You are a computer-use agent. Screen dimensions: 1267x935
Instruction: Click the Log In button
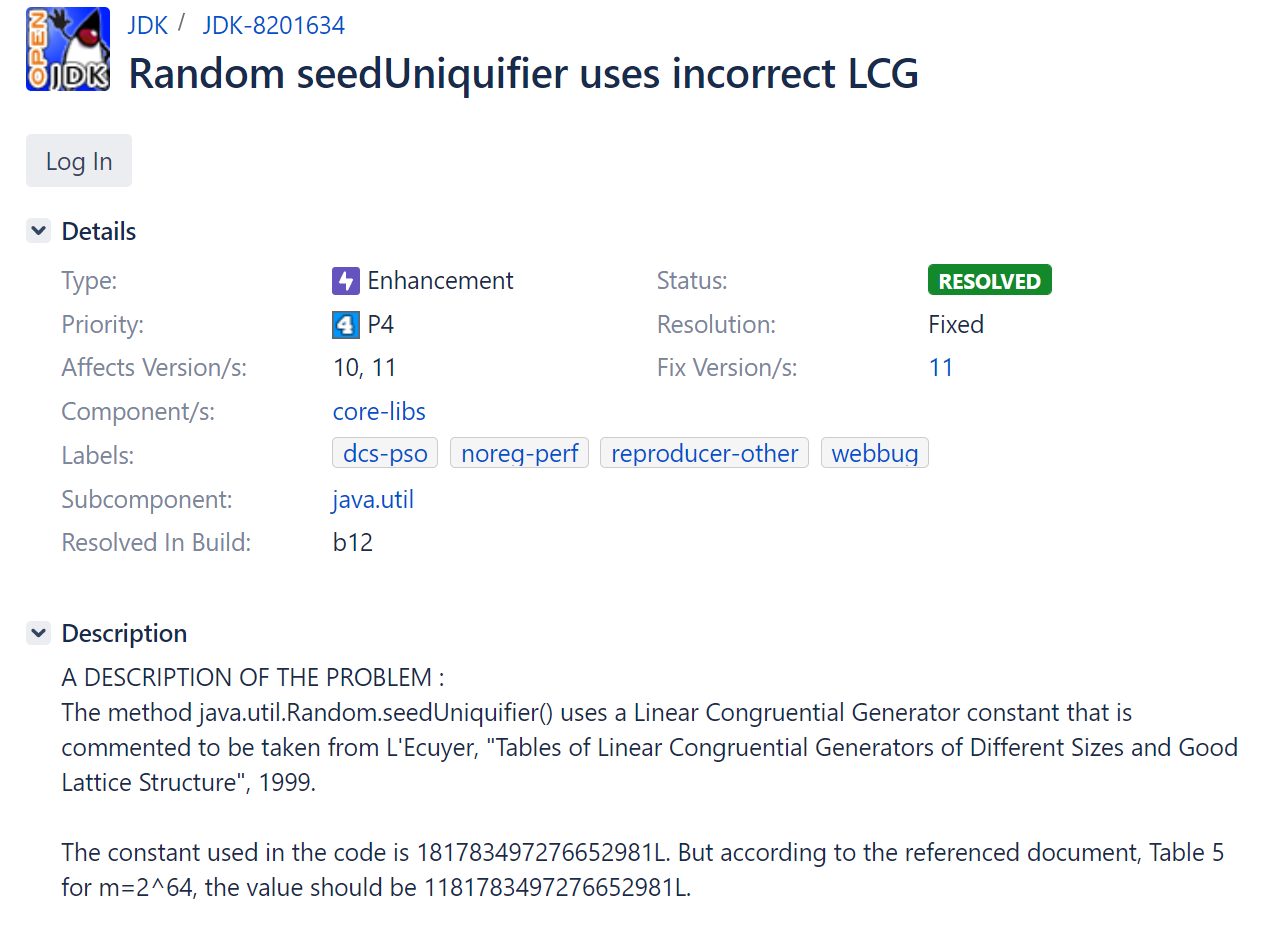point(79,161)
